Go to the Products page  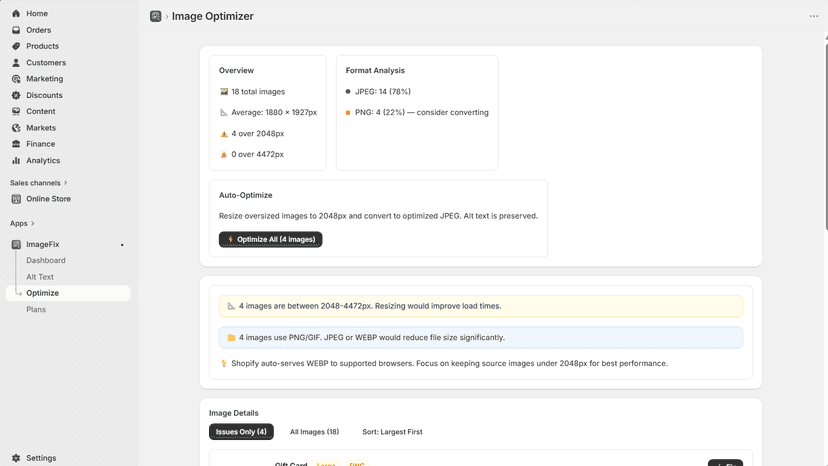coord(42,46)
